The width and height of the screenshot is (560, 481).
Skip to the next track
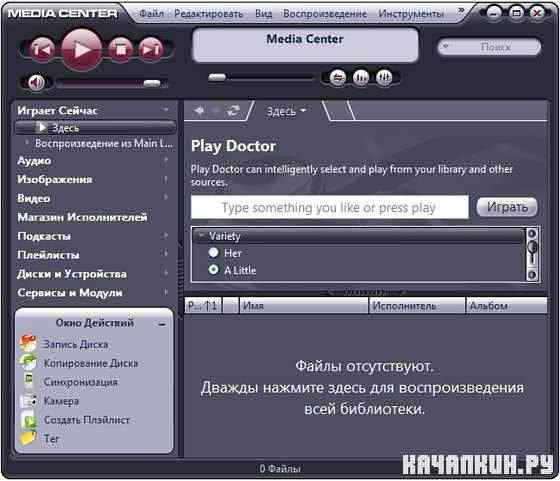tap(151, 50)
